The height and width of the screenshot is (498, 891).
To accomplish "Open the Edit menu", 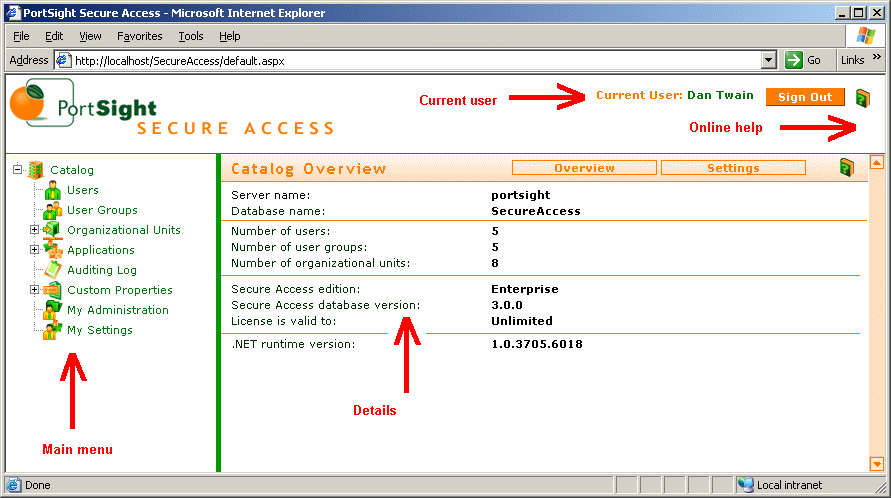I will click(x=54, y=36).
